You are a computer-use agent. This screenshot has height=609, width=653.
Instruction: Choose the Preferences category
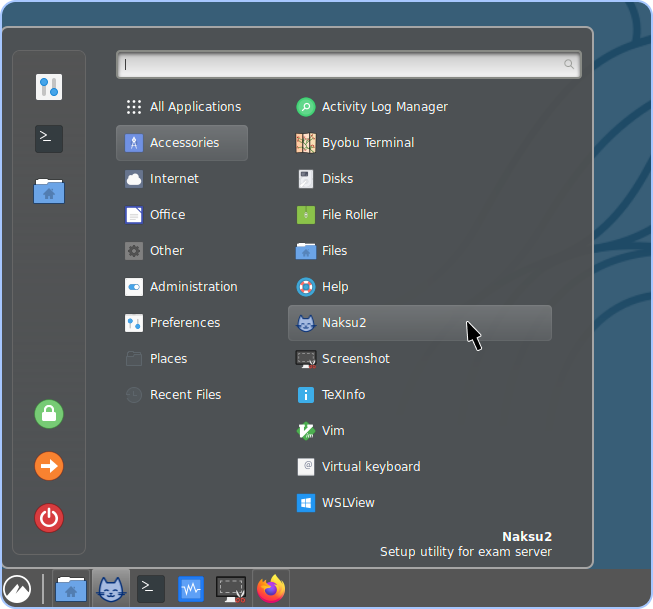pos(184,323)
